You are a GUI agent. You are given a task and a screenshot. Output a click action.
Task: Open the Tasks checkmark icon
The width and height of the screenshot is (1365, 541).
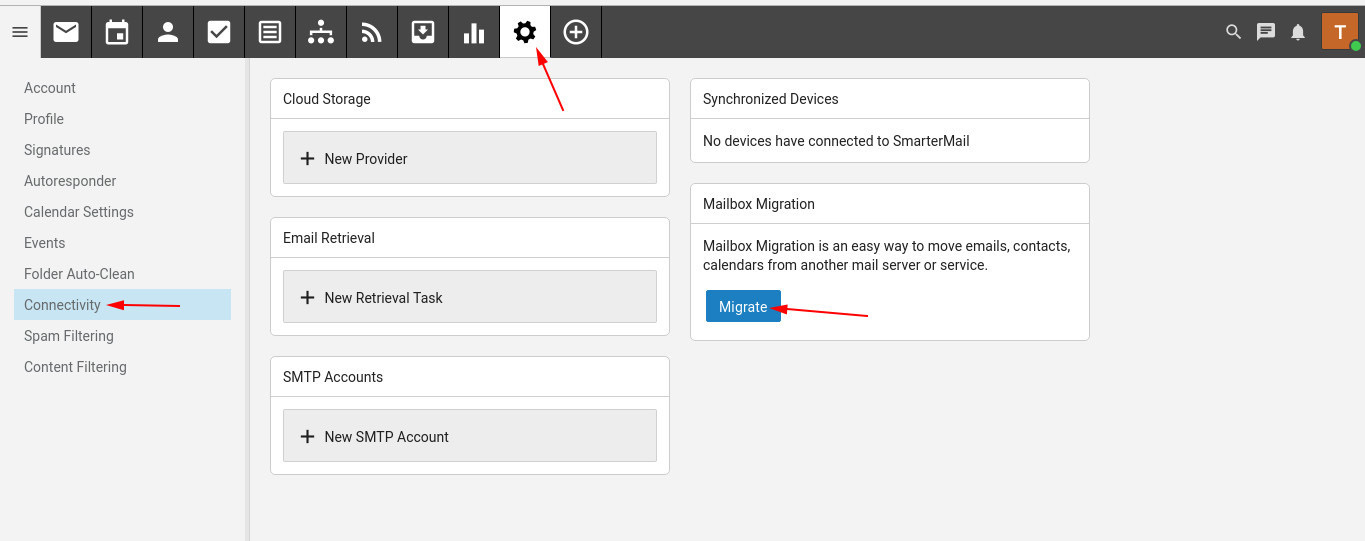pyautogui.click(x=219, y=32)
